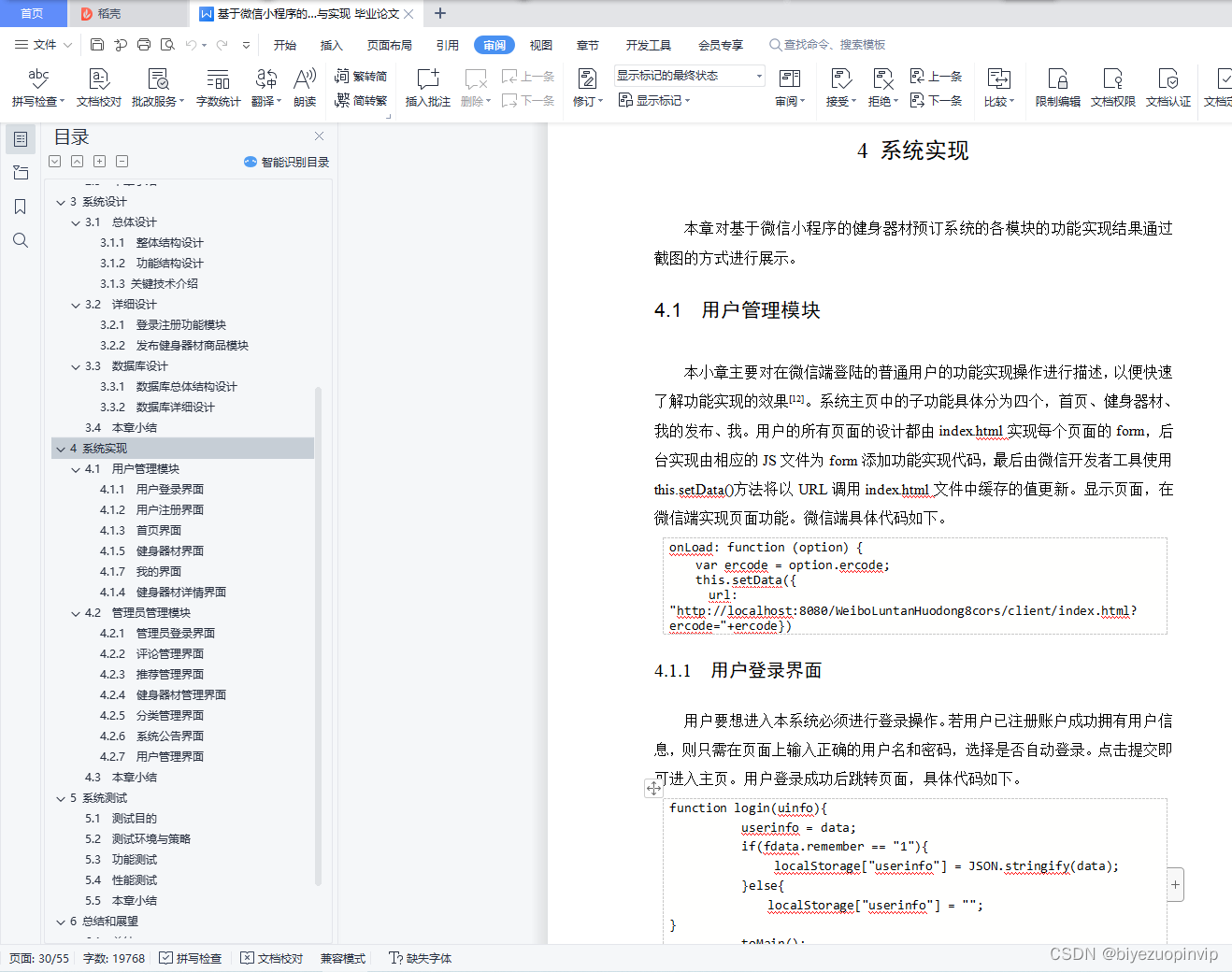
Task: Click the table move handle icon
Action: click(x=654, y=789)
